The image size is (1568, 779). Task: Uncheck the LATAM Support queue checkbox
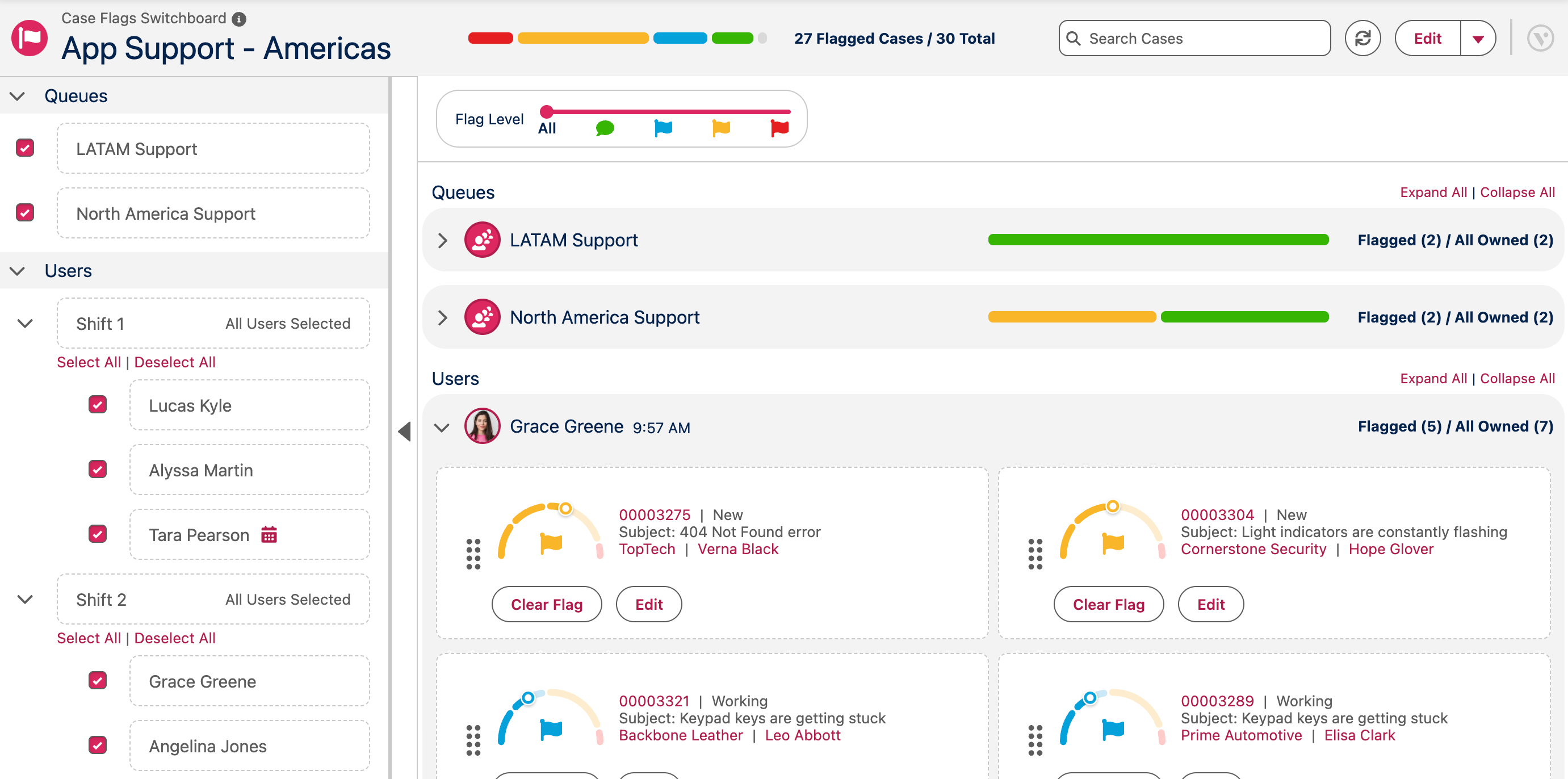click(25, 148)
